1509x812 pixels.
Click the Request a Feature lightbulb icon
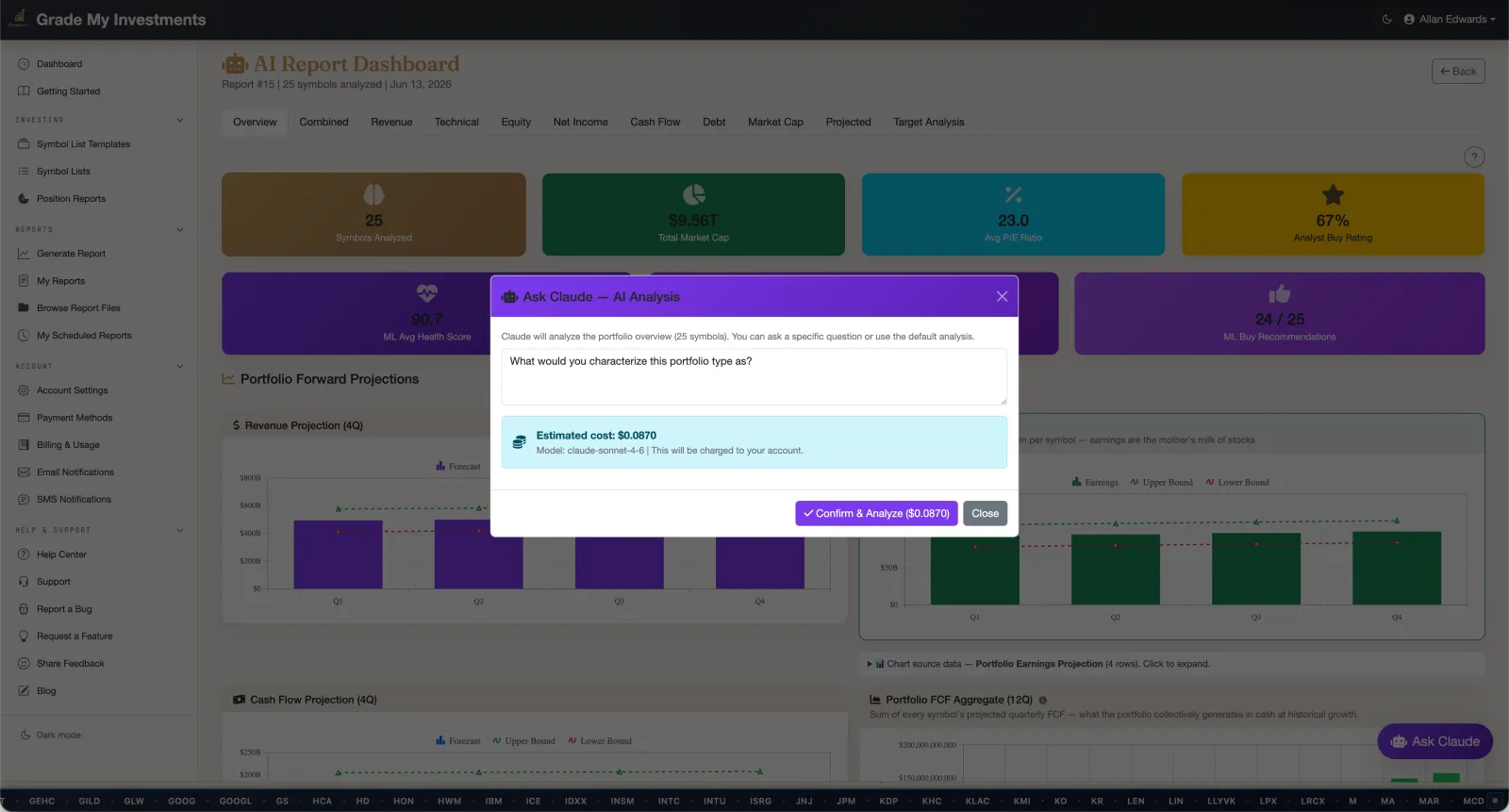coord(24,637)
